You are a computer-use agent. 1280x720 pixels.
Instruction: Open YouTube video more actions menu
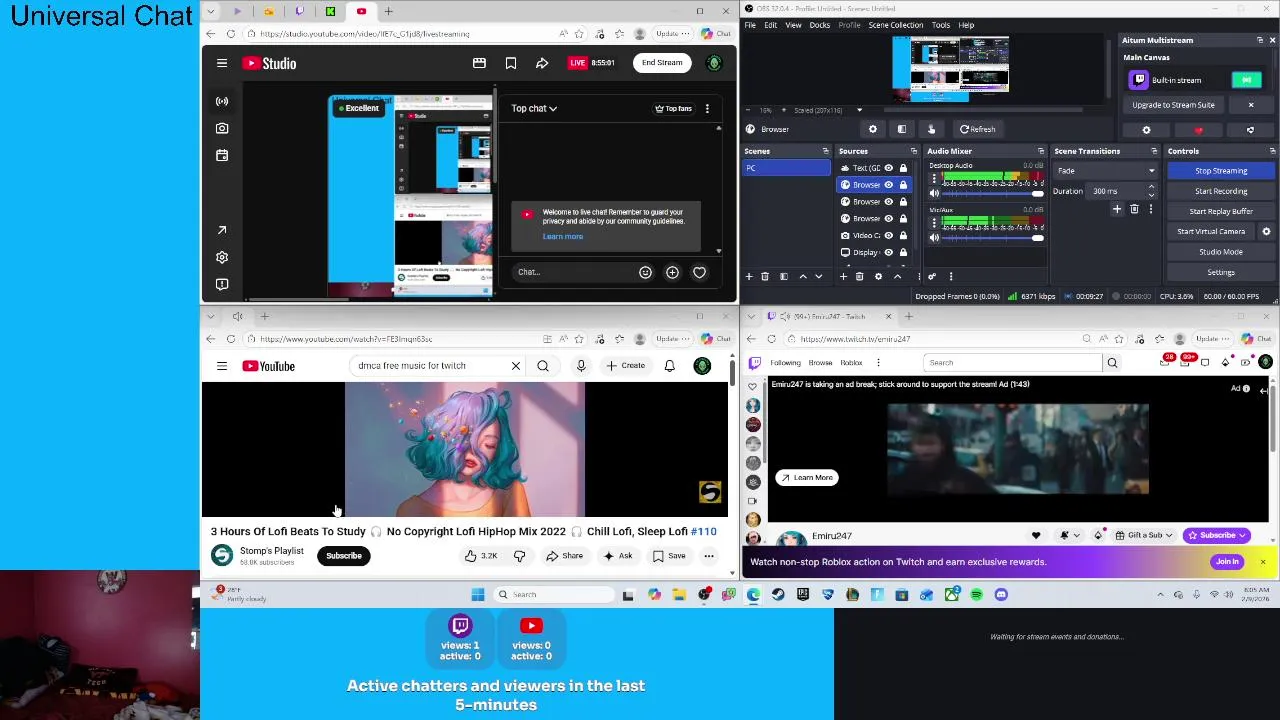(x=709, y=556)
